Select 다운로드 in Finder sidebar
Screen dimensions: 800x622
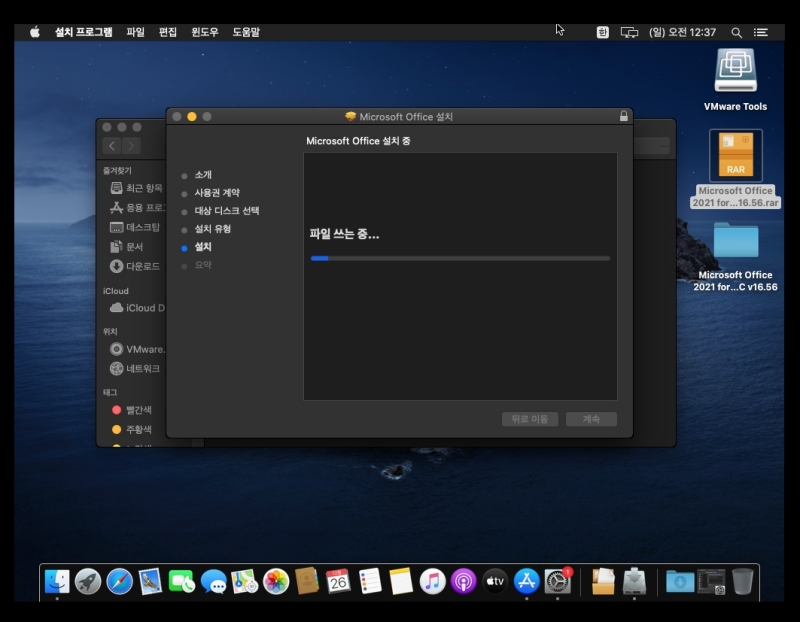(x=135, y=266)
